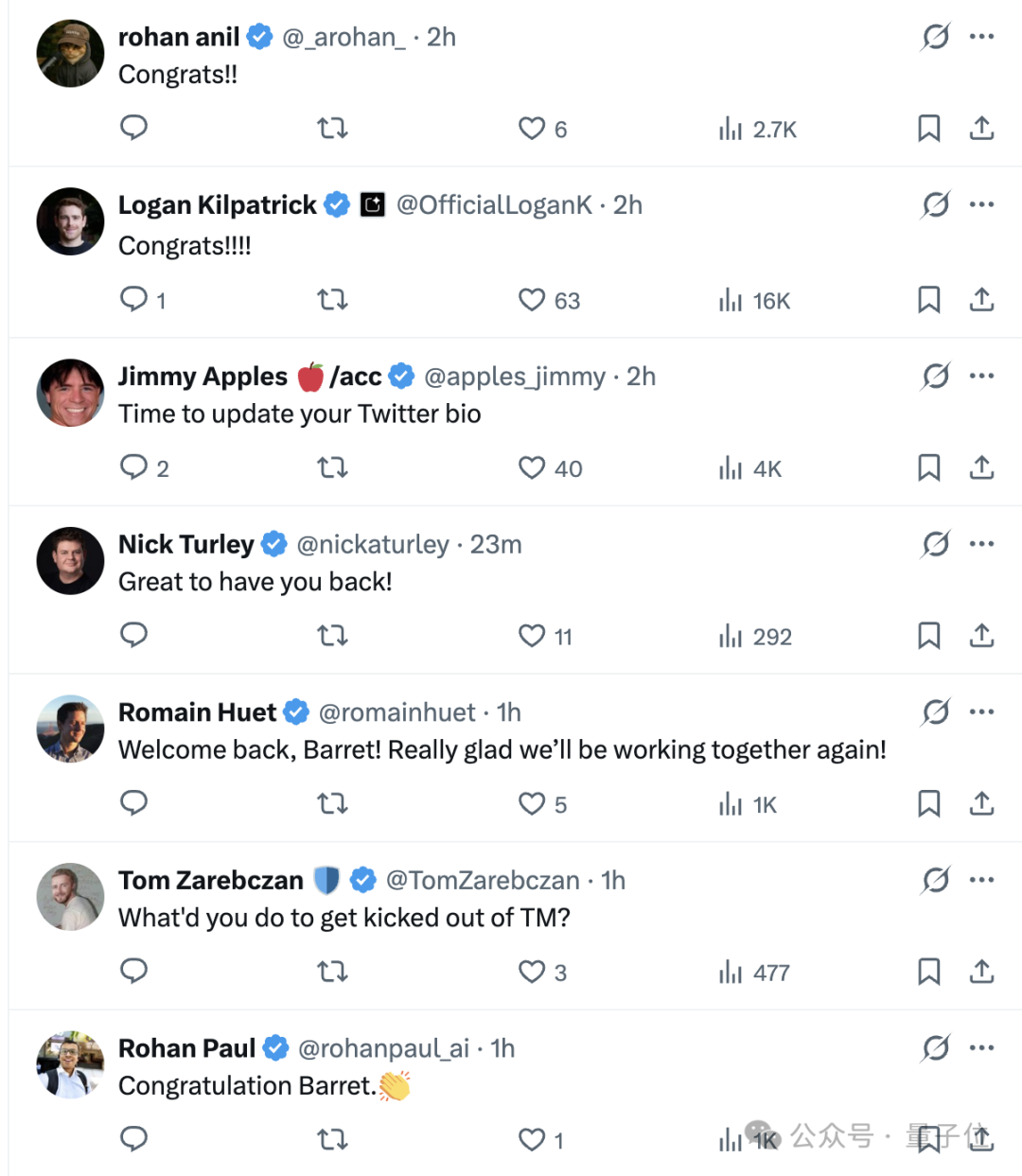Viewport: 1022px width, 1176px height.
Task: Open more options for rohan anil's reply
Action: coord(982,37)
